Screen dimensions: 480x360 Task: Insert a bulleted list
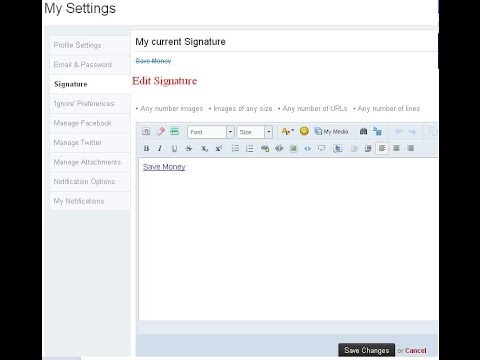[x=235, y=148]
